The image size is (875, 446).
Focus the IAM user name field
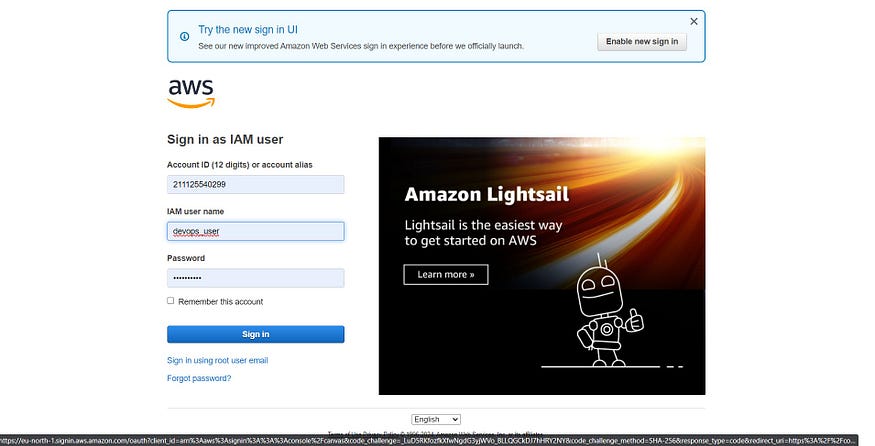click(x=256, y=231)
